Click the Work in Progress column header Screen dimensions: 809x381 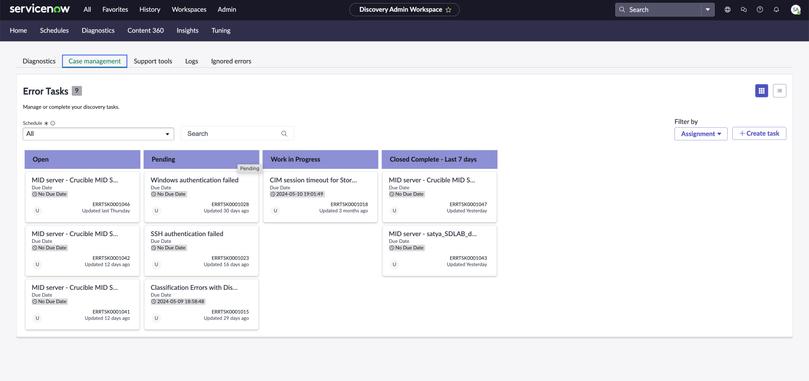320,160
